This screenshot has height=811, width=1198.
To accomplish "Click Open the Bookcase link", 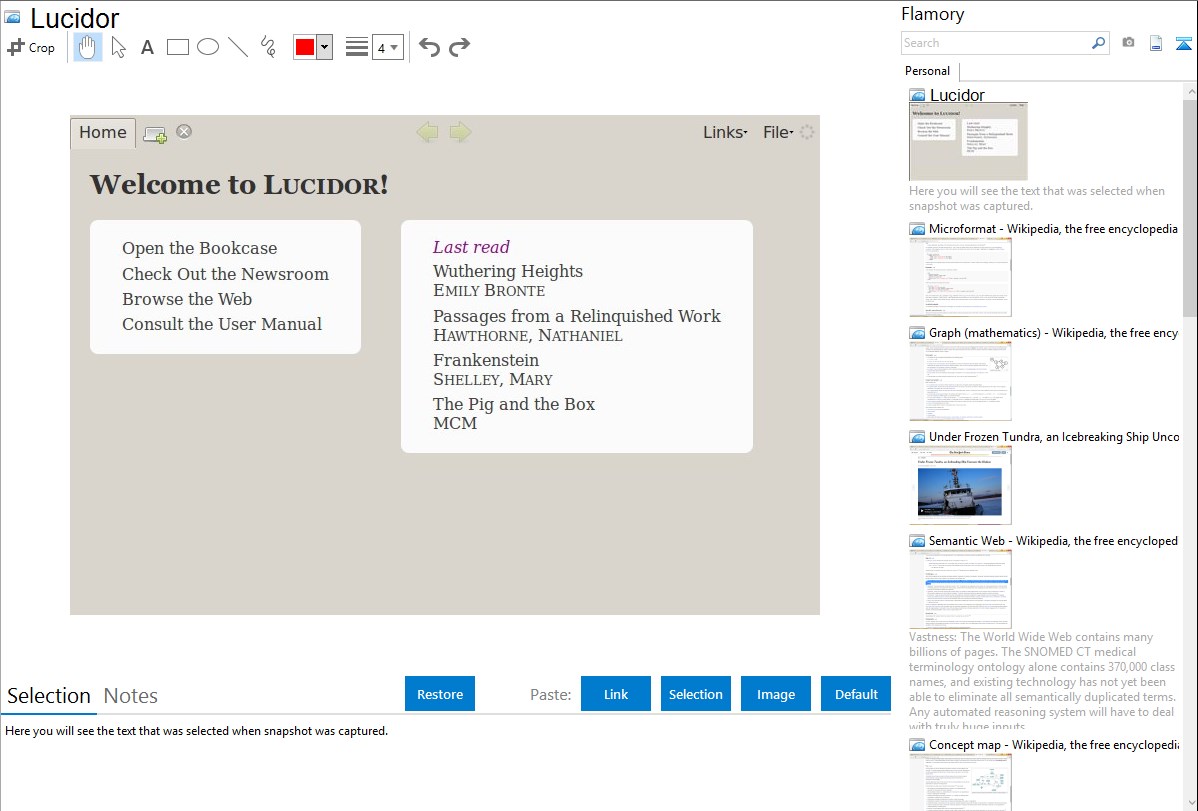I will (x=199, y=248).
